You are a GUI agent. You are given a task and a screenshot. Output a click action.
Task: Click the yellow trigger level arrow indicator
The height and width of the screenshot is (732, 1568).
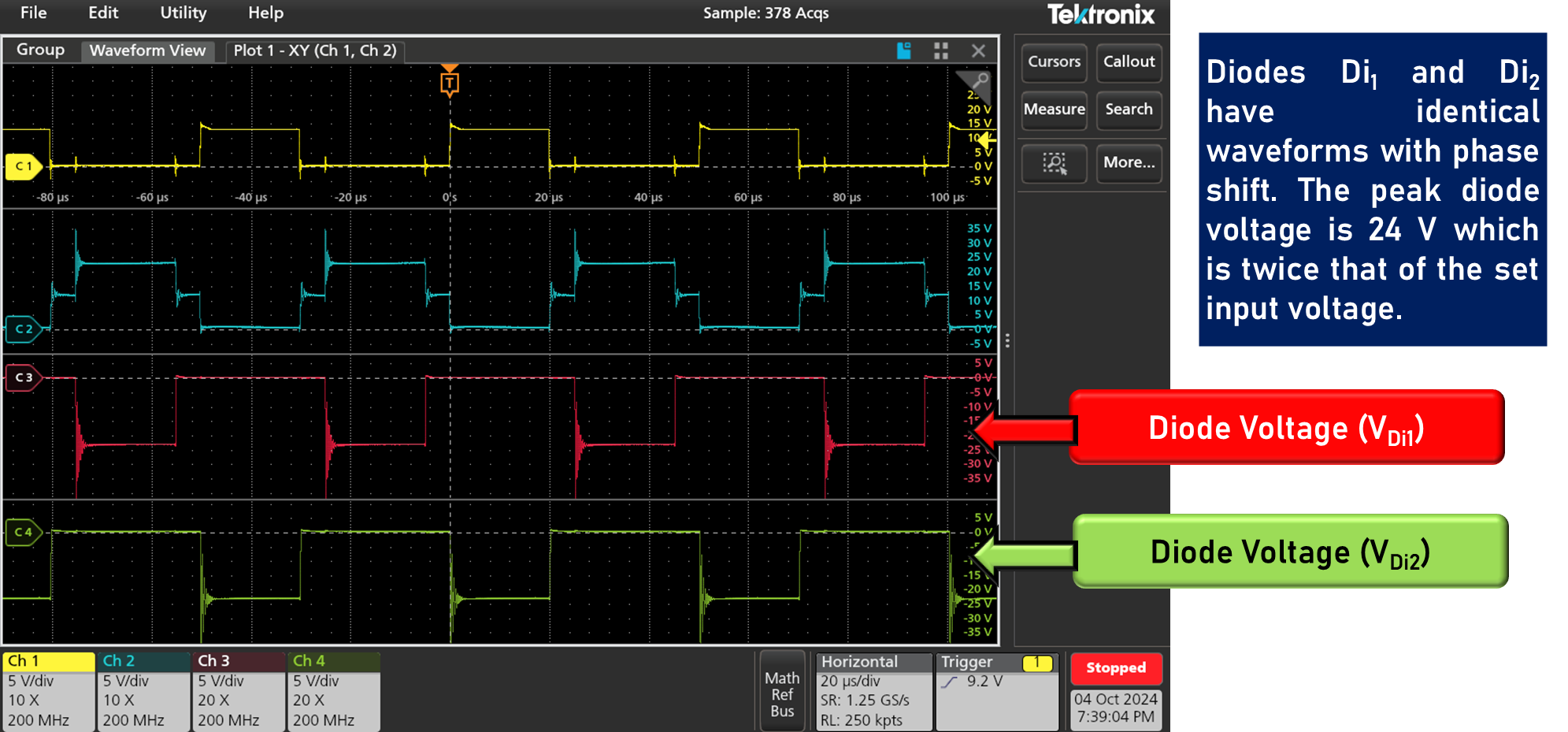point(987,139)
